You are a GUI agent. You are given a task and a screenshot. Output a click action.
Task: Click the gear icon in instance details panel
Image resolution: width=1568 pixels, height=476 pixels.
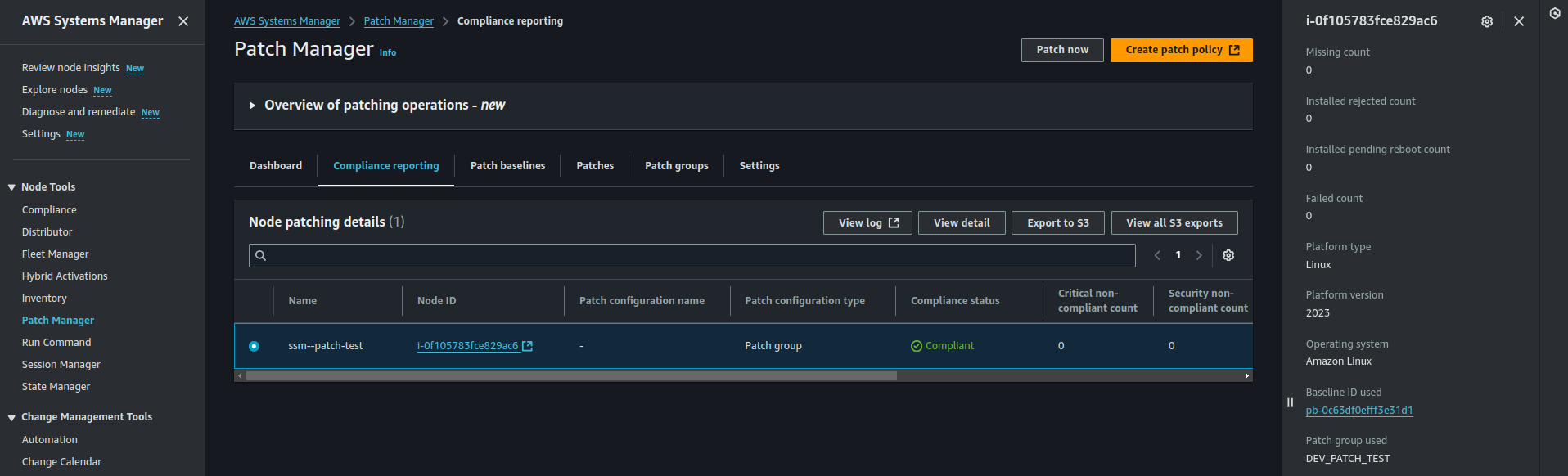1486,21
